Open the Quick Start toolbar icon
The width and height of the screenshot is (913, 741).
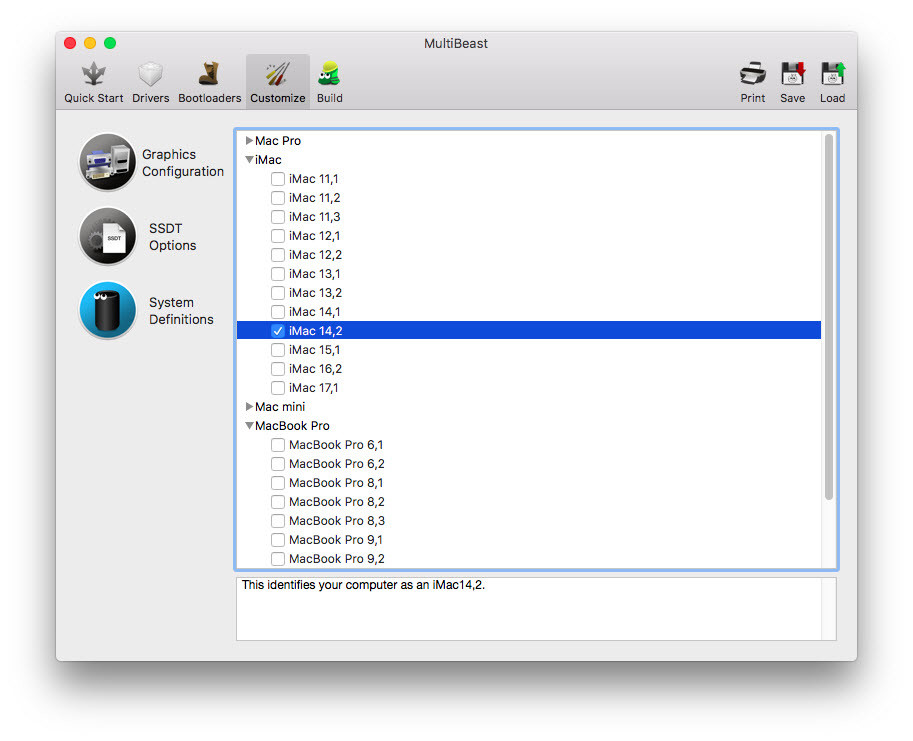point(93,75)
